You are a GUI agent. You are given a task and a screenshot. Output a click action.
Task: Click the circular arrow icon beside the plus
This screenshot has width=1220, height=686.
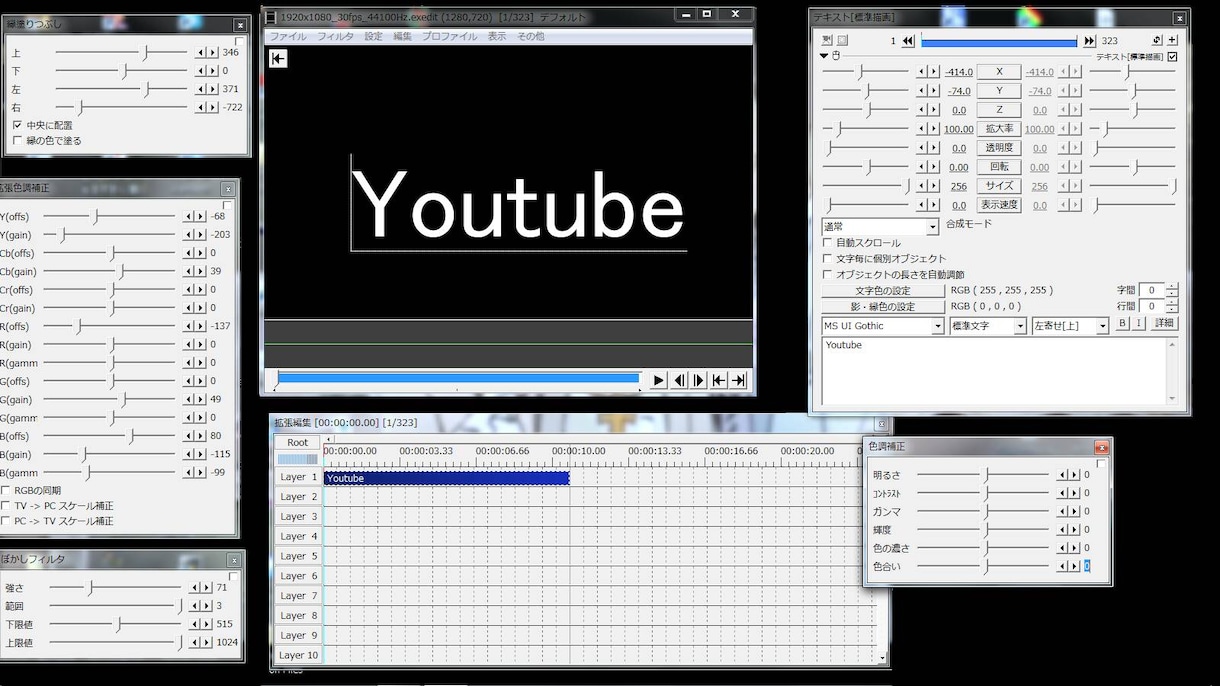[x=1157, y=40]
